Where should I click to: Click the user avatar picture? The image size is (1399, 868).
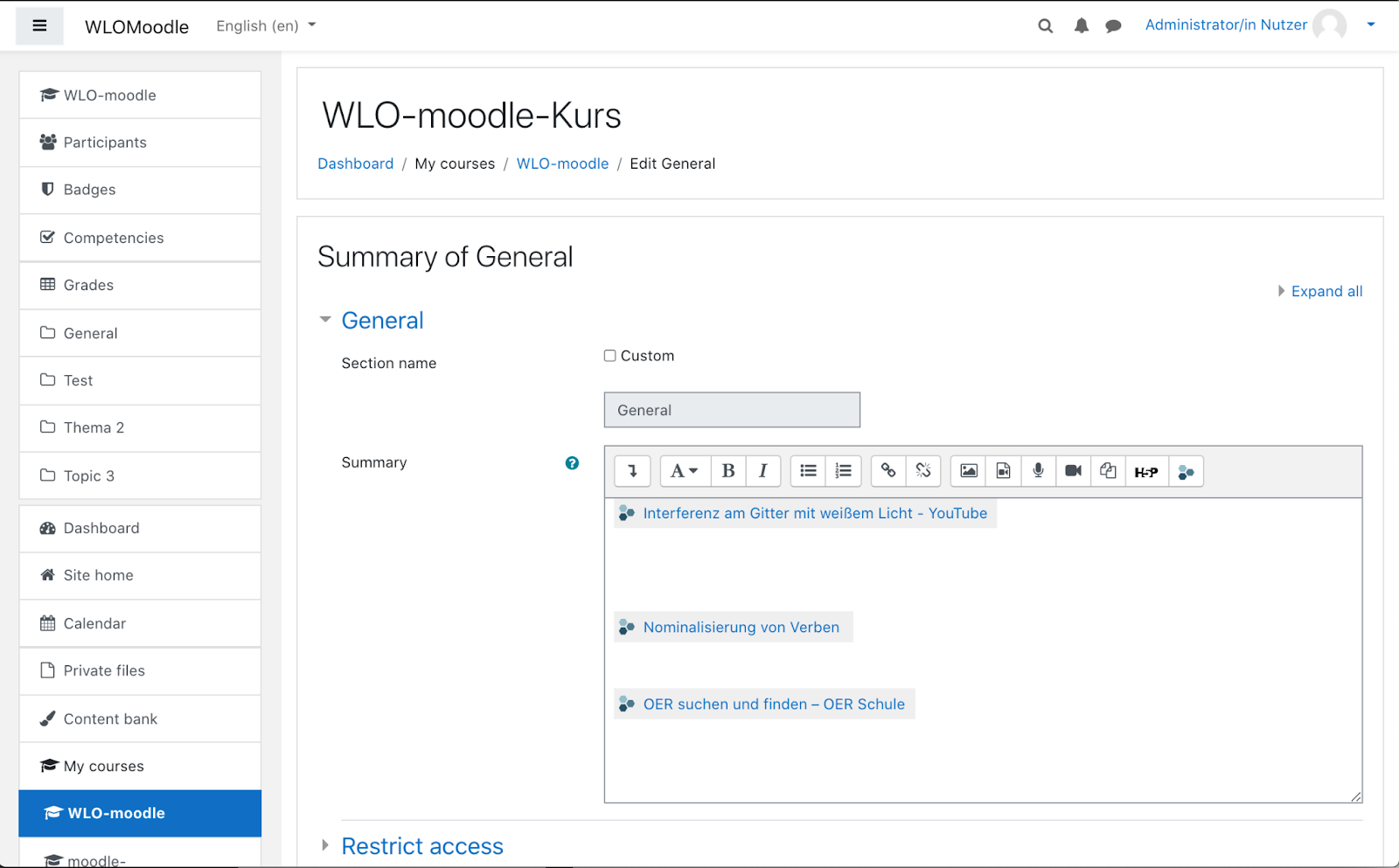[1330, 25]
